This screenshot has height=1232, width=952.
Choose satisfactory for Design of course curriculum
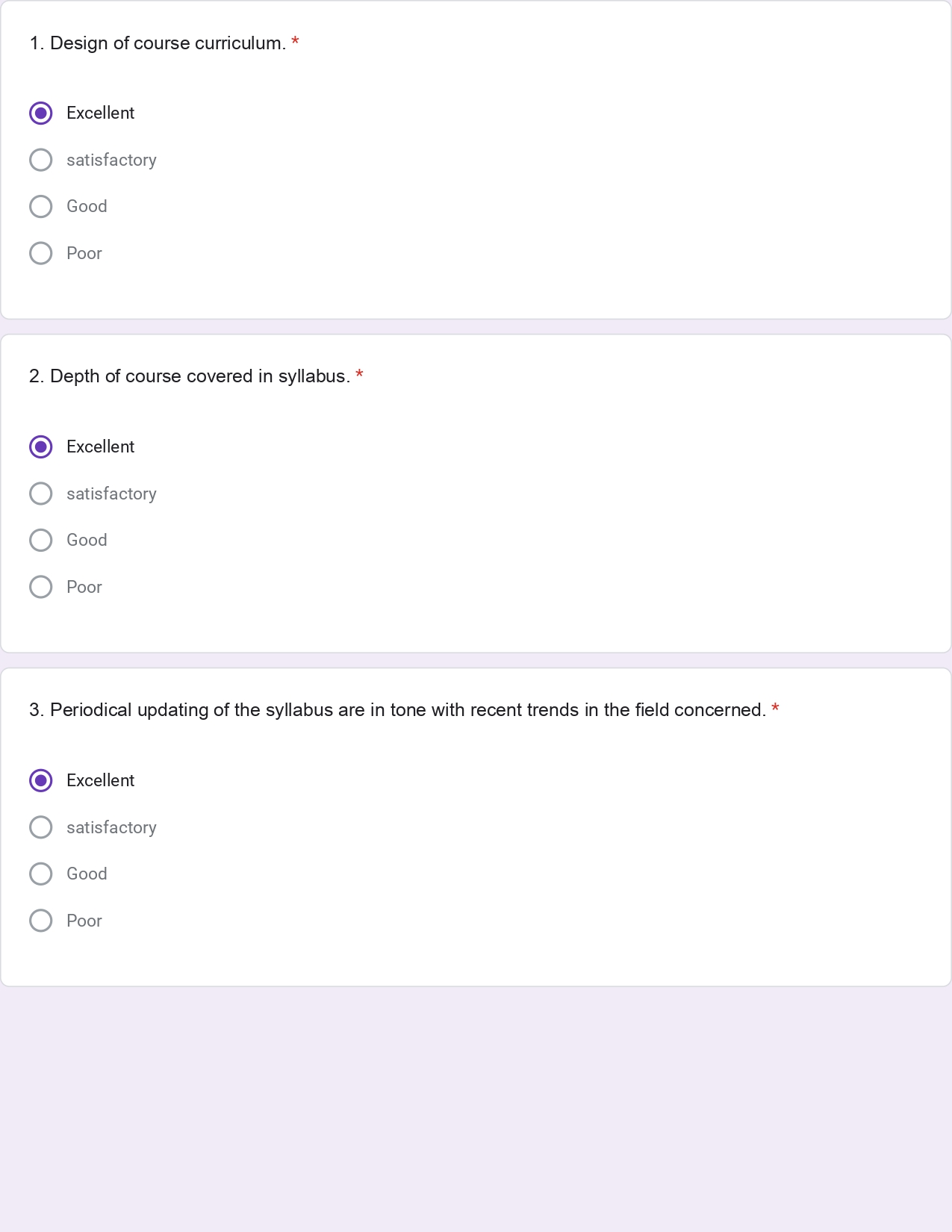[41, 160]
